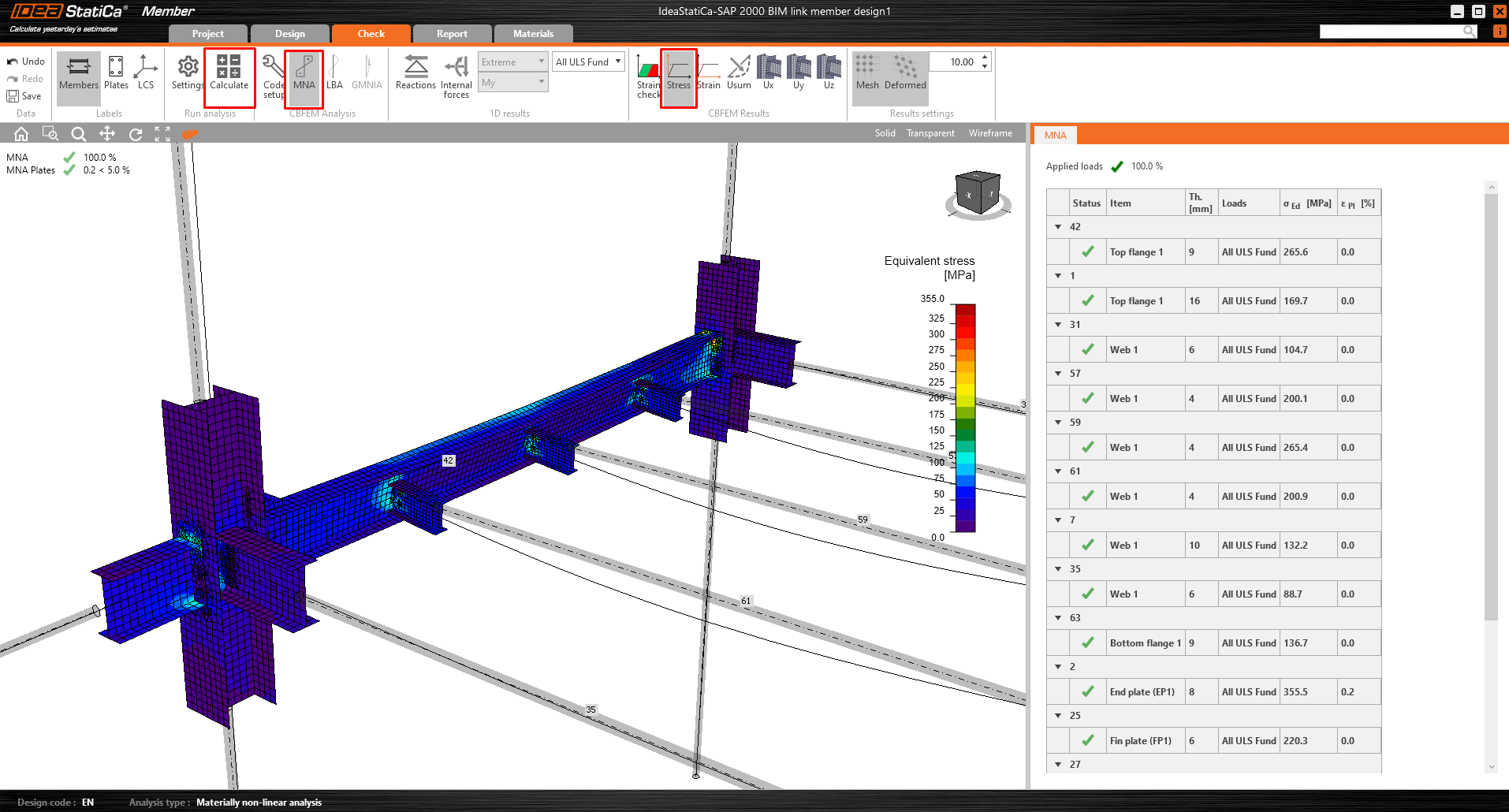The width and height of the screenshot is (1509, 812).
Task: Show Reactions in 1D results
Action: pyautogui.click(x=415, y=73)
